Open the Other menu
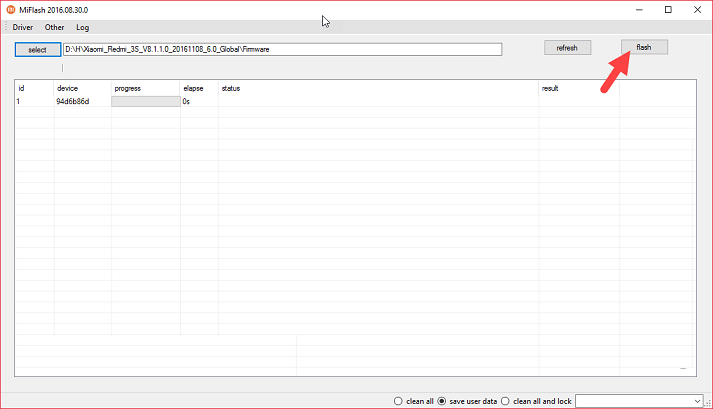Screen dimensions: 713x409 [x=54, y=27]
